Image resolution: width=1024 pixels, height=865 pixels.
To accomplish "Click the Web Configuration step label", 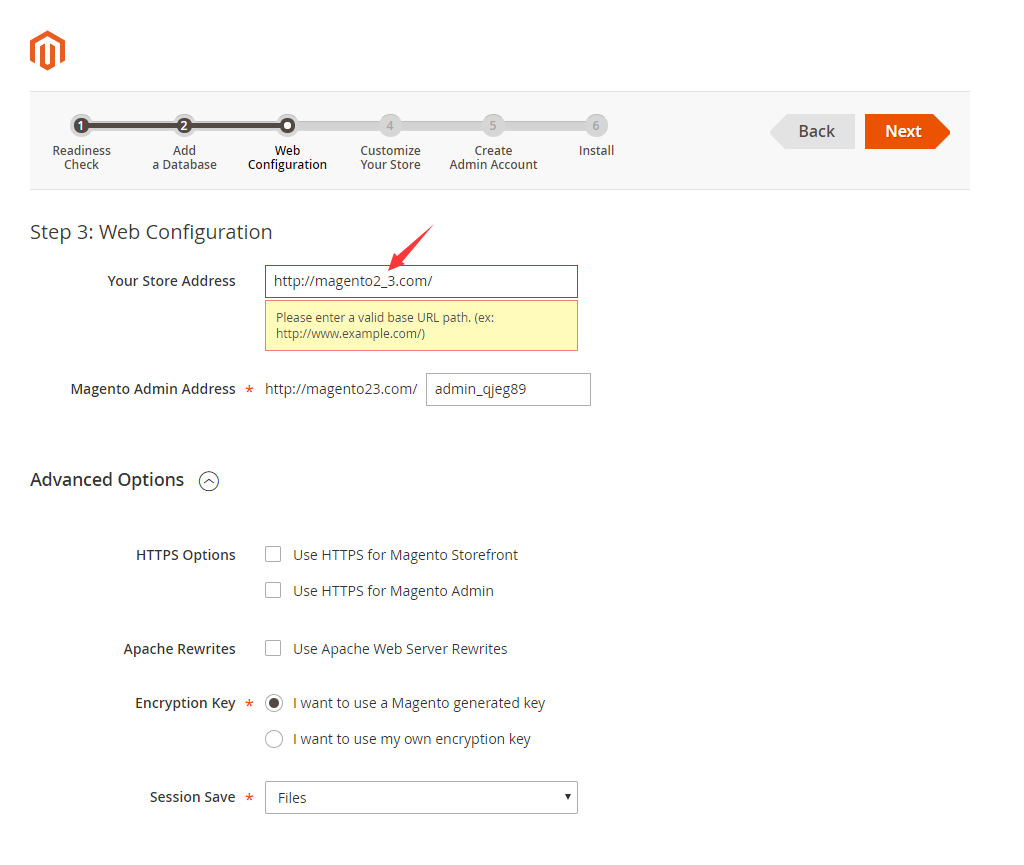I will click(287, 157).
